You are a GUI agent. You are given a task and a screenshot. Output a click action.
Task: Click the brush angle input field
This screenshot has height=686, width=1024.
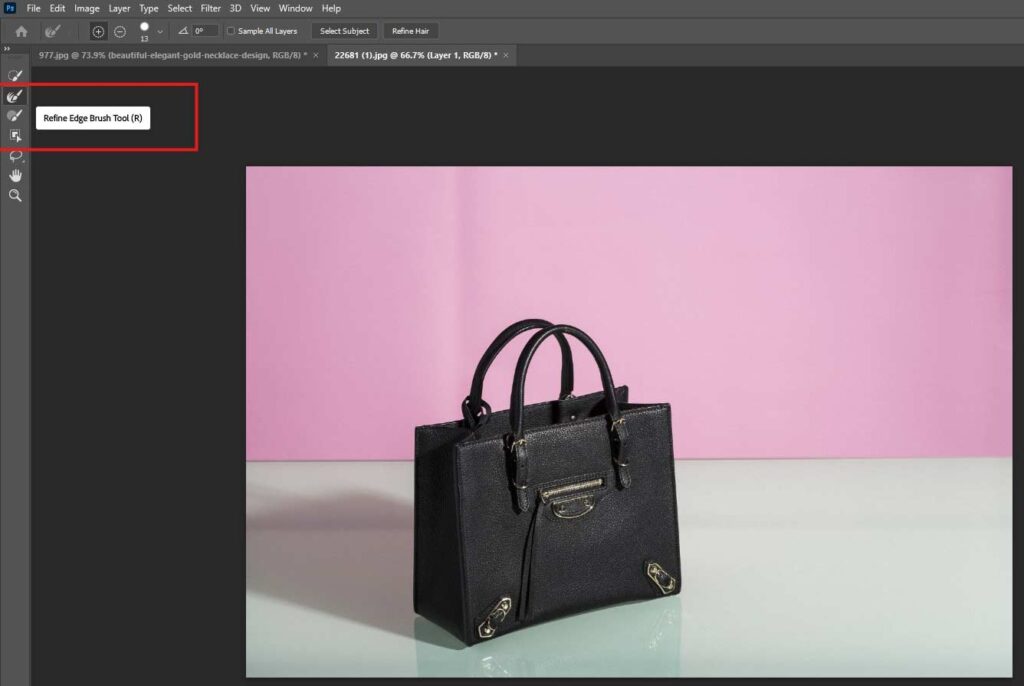201,31
